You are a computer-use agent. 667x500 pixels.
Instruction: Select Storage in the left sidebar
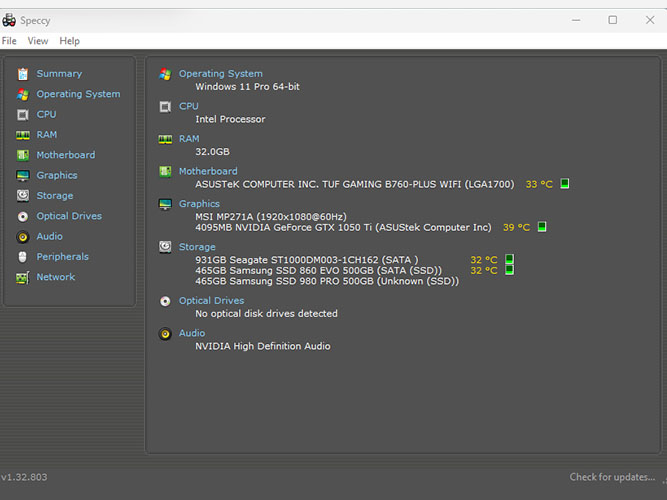click(55, 196)
